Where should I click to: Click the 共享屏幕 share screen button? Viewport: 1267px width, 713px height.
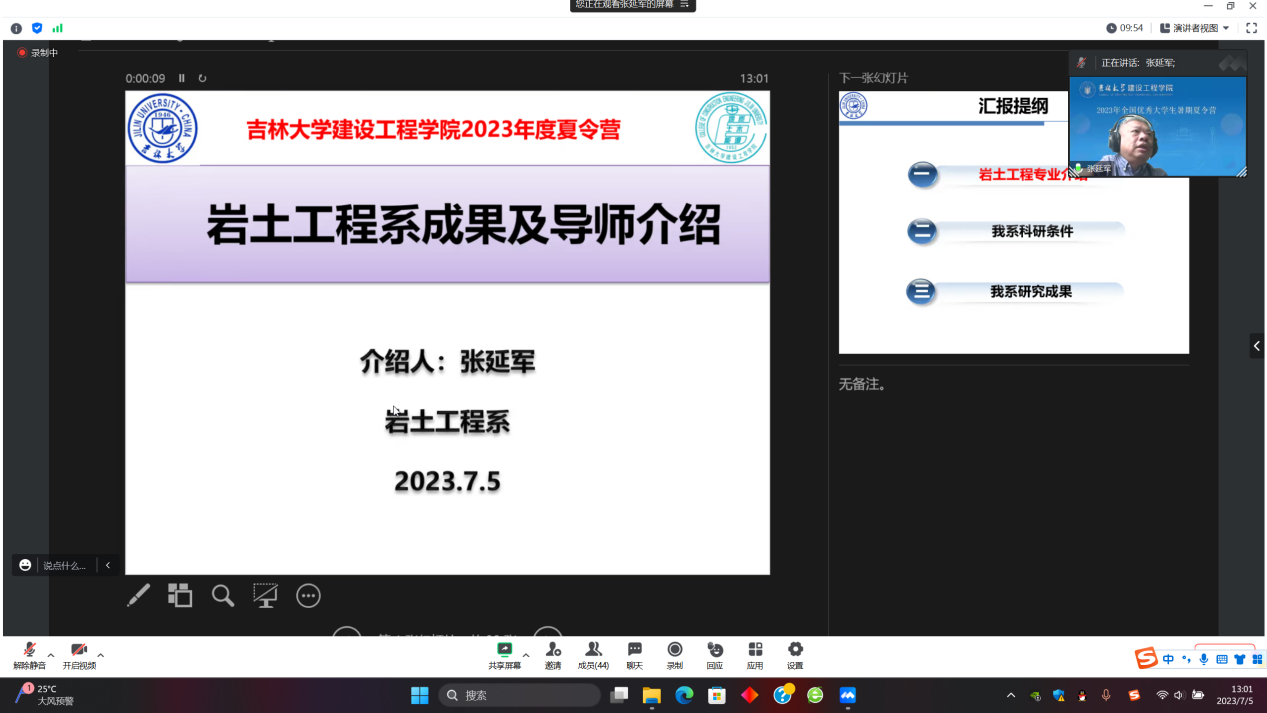(x=505, y=655)
